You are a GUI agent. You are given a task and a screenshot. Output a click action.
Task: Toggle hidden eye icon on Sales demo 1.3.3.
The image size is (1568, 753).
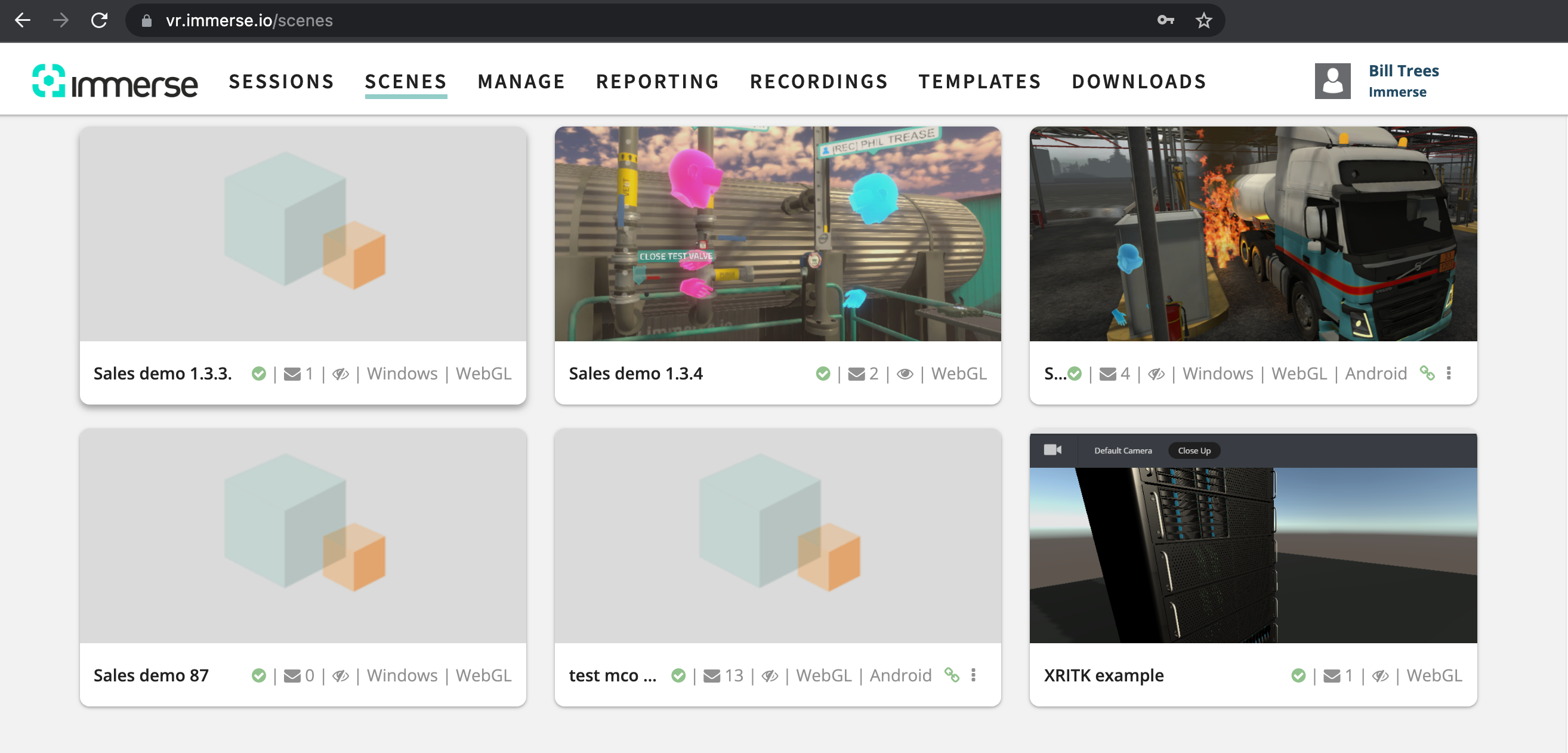340,374
